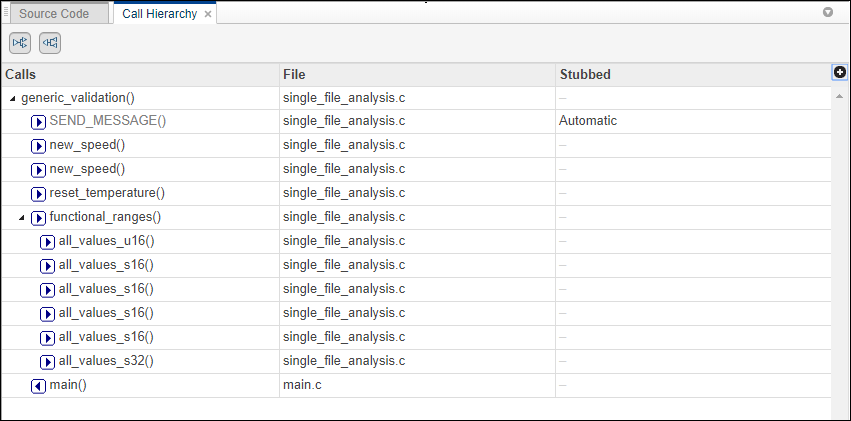Viewport: 851px width, 421px height.
Task: Click the show callers toolbar icon
Action: [x=49, y=42]
